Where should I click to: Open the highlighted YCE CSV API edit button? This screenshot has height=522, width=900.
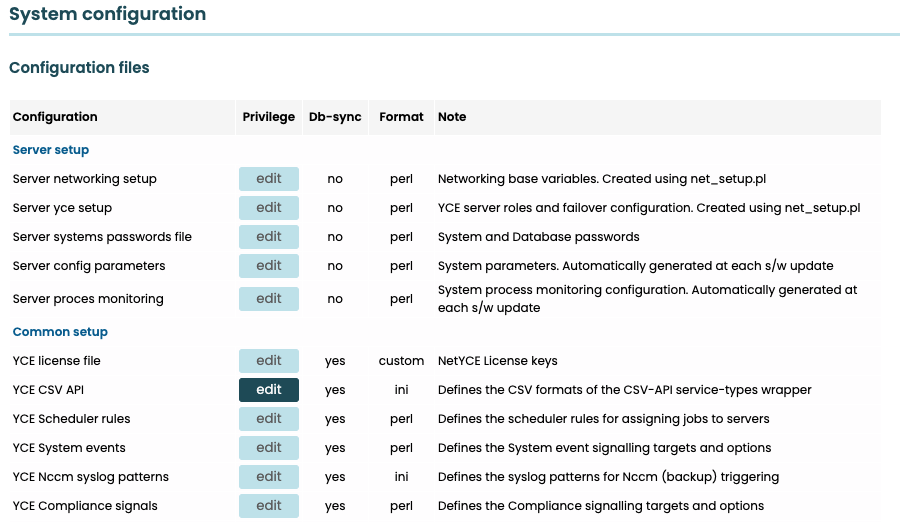pos(268,390)
